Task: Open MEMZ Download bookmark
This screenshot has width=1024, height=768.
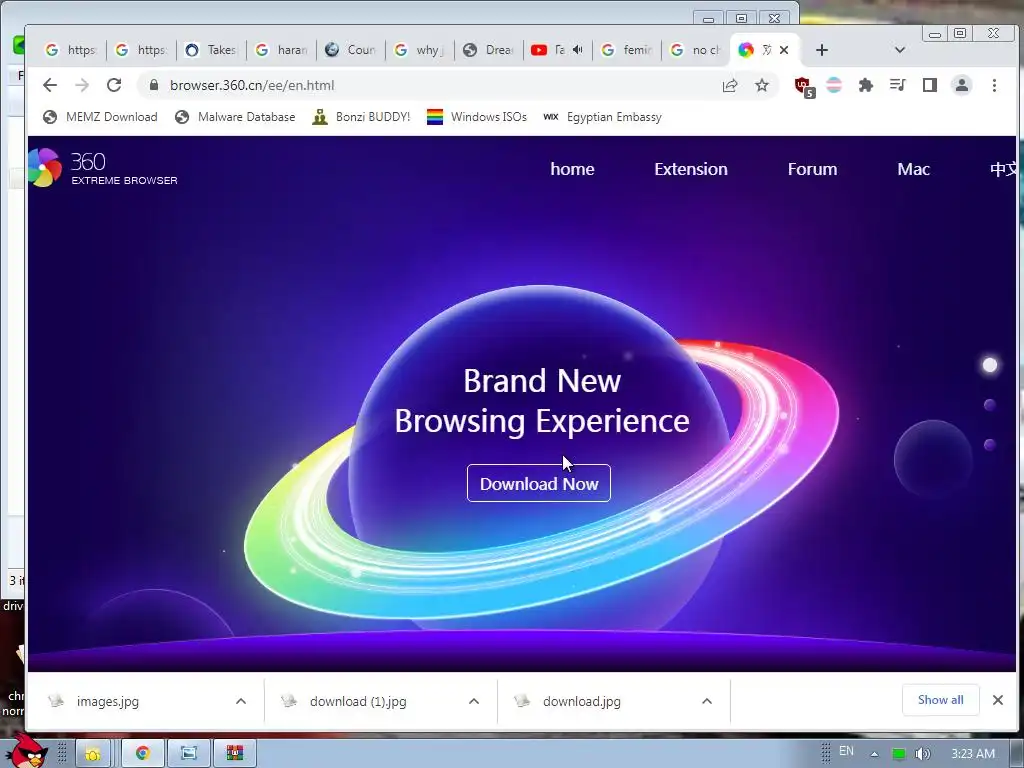Action: coord(100,117)
